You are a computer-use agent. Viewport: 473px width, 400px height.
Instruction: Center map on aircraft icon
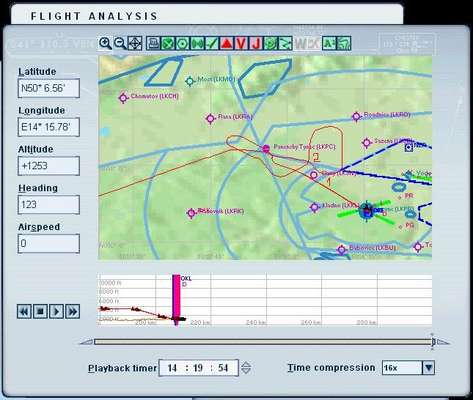point(135,43)
